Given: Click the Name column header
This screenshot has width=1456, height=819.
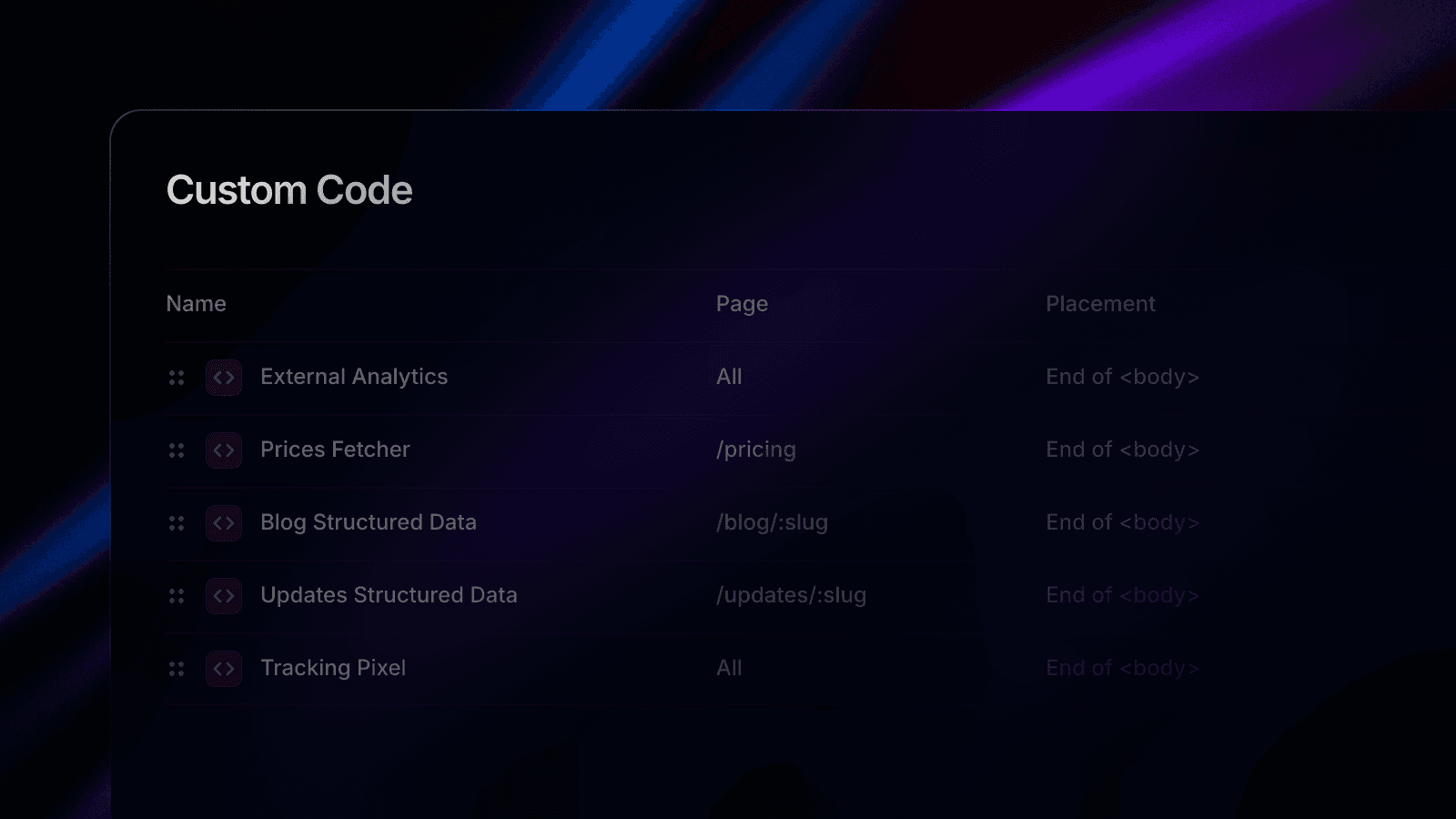Looking at the screenshot, I should (196, 303).
